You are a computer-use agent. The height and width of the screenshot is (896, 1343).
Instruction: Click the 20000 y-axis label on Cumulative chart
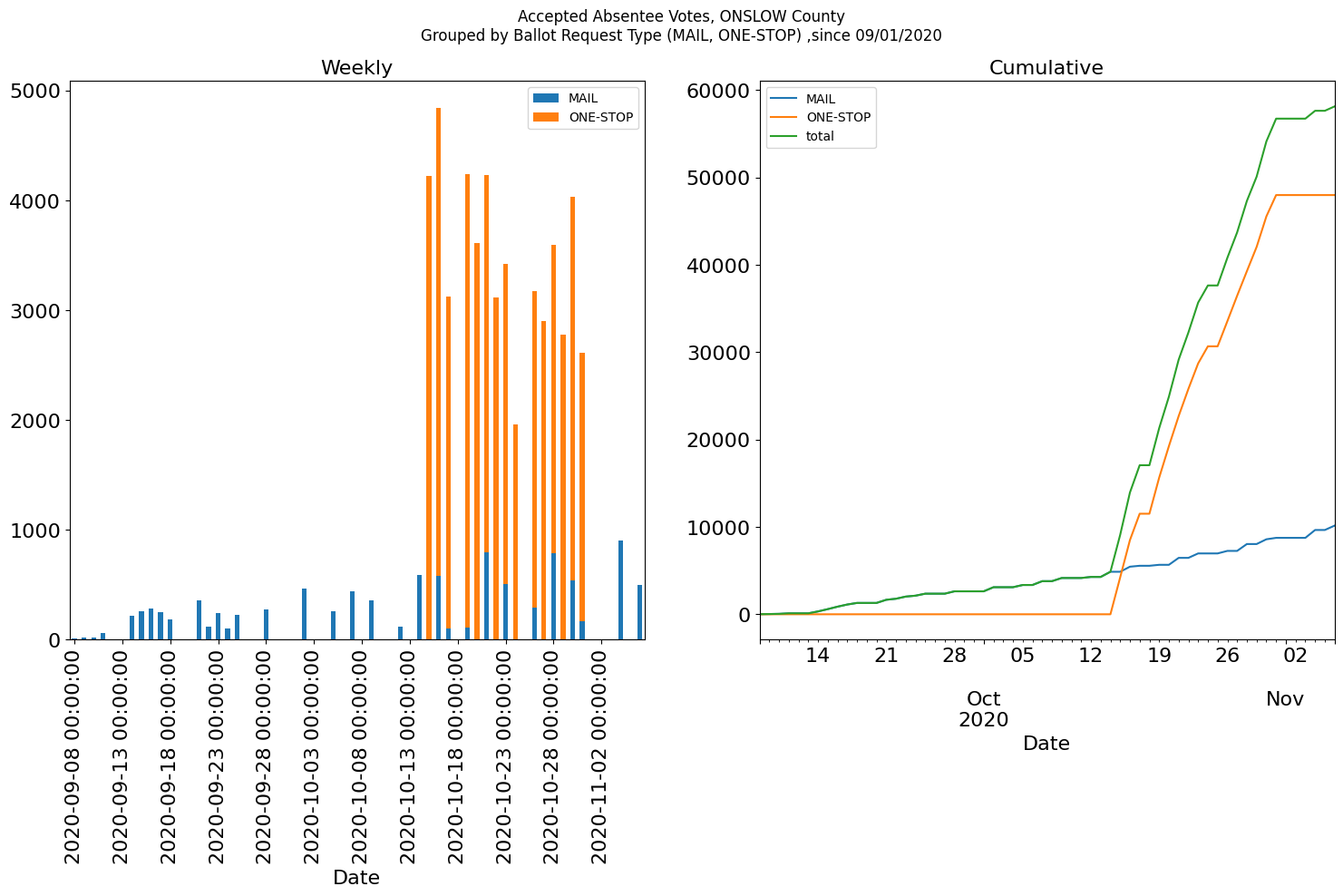(x=718, y=441)
